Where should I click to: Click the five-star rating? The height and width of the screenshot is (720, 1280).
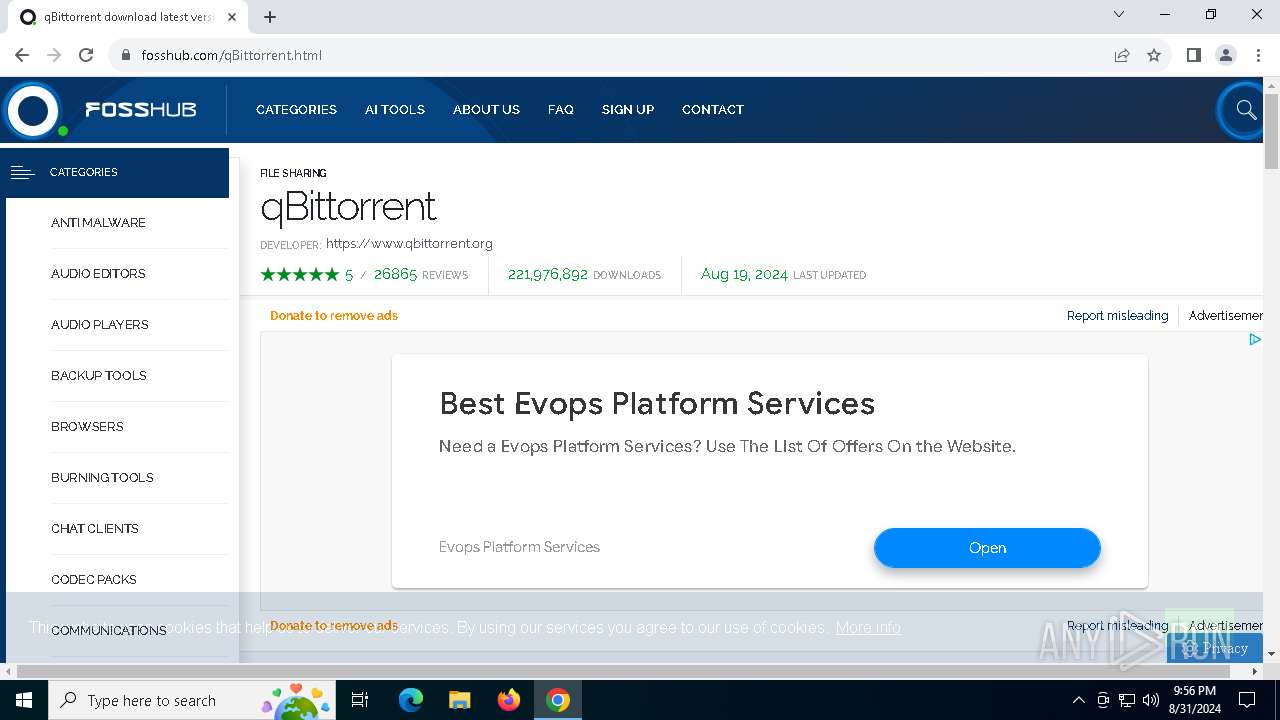[x=300, y=274]
